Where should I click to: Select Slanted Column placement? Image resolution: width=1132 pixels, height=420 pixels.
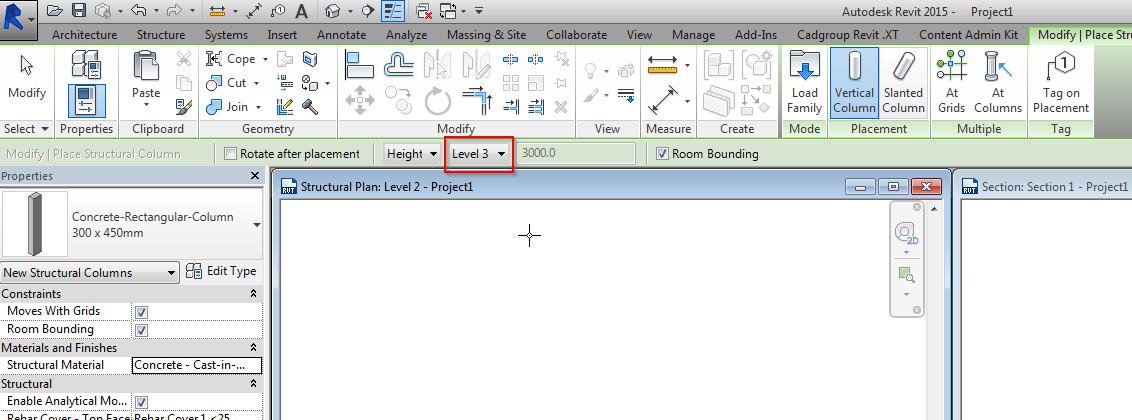click(903, 82)
